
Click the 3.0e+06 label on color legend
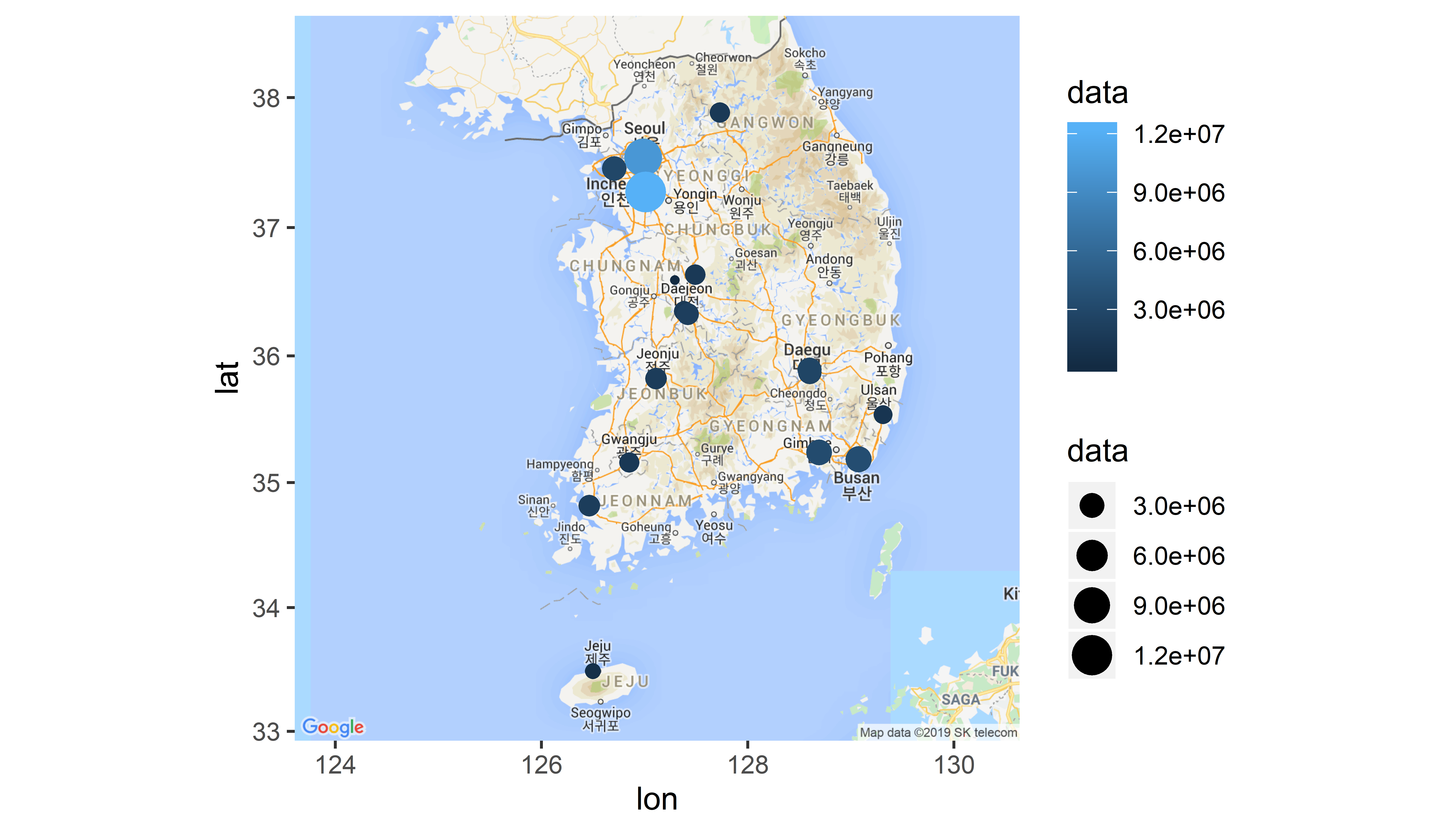[1179, 310]
